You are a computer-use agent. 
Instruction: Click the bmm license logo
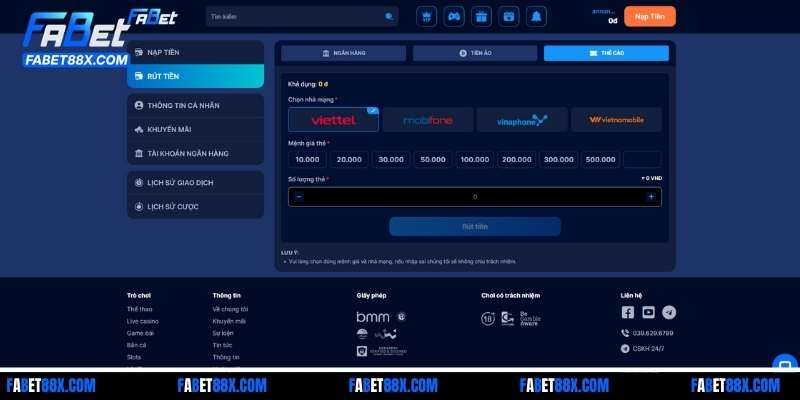pyautogui.click(x=373, y=317)
